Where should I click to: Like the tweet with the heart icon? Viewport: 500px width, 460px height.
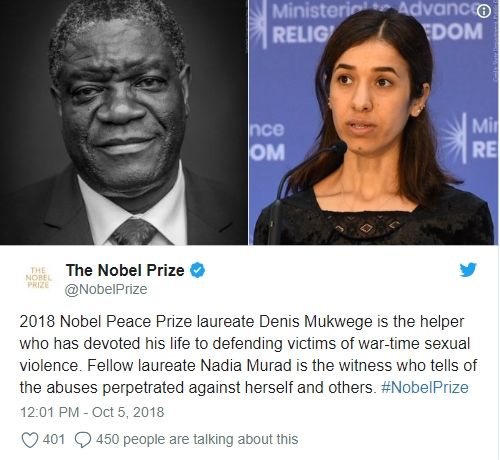pyautogui.click(x=29, y=439)
